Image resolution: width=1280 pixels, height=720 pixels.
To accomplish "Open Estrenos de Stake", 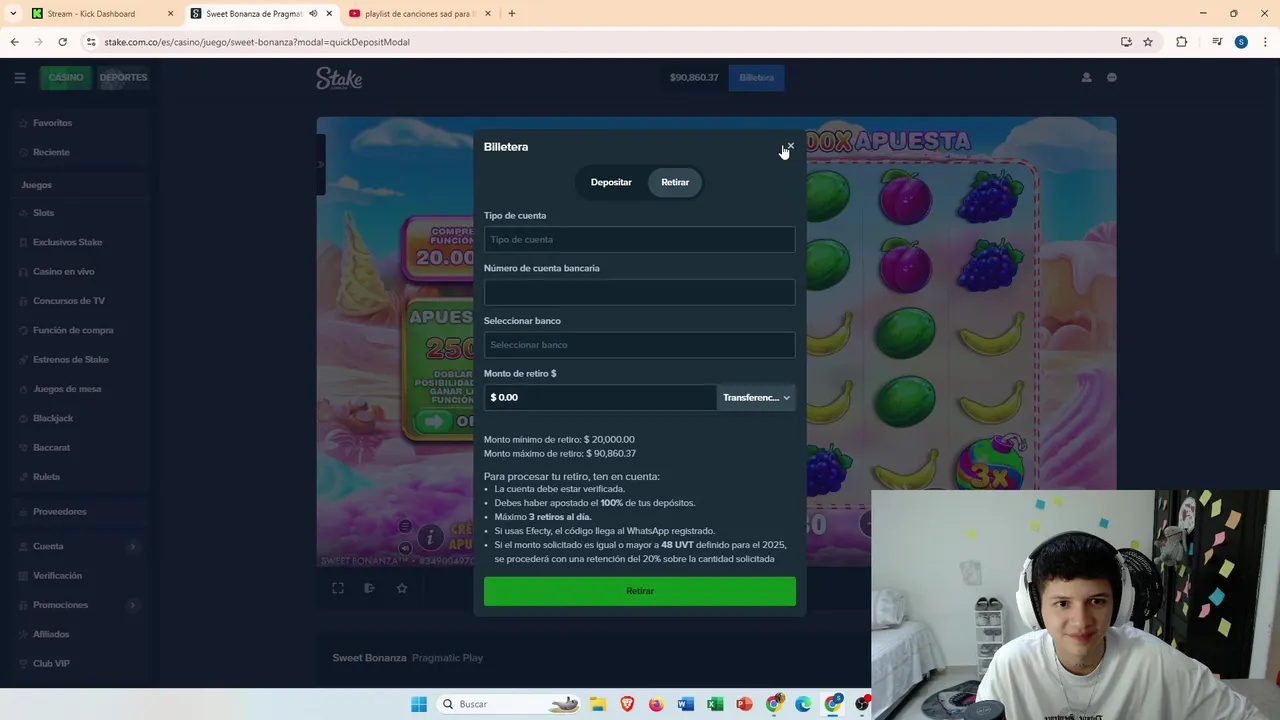I will click(70, 359).
